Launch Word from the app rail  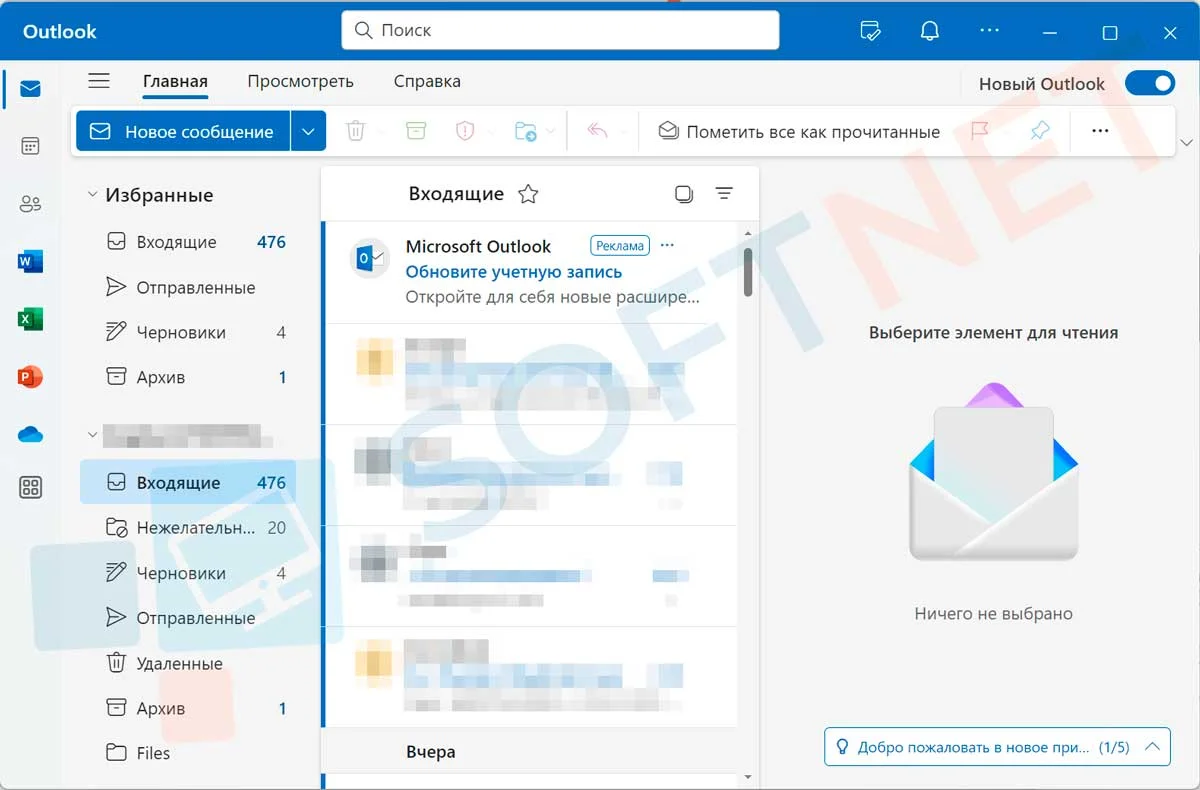[30, 262]
